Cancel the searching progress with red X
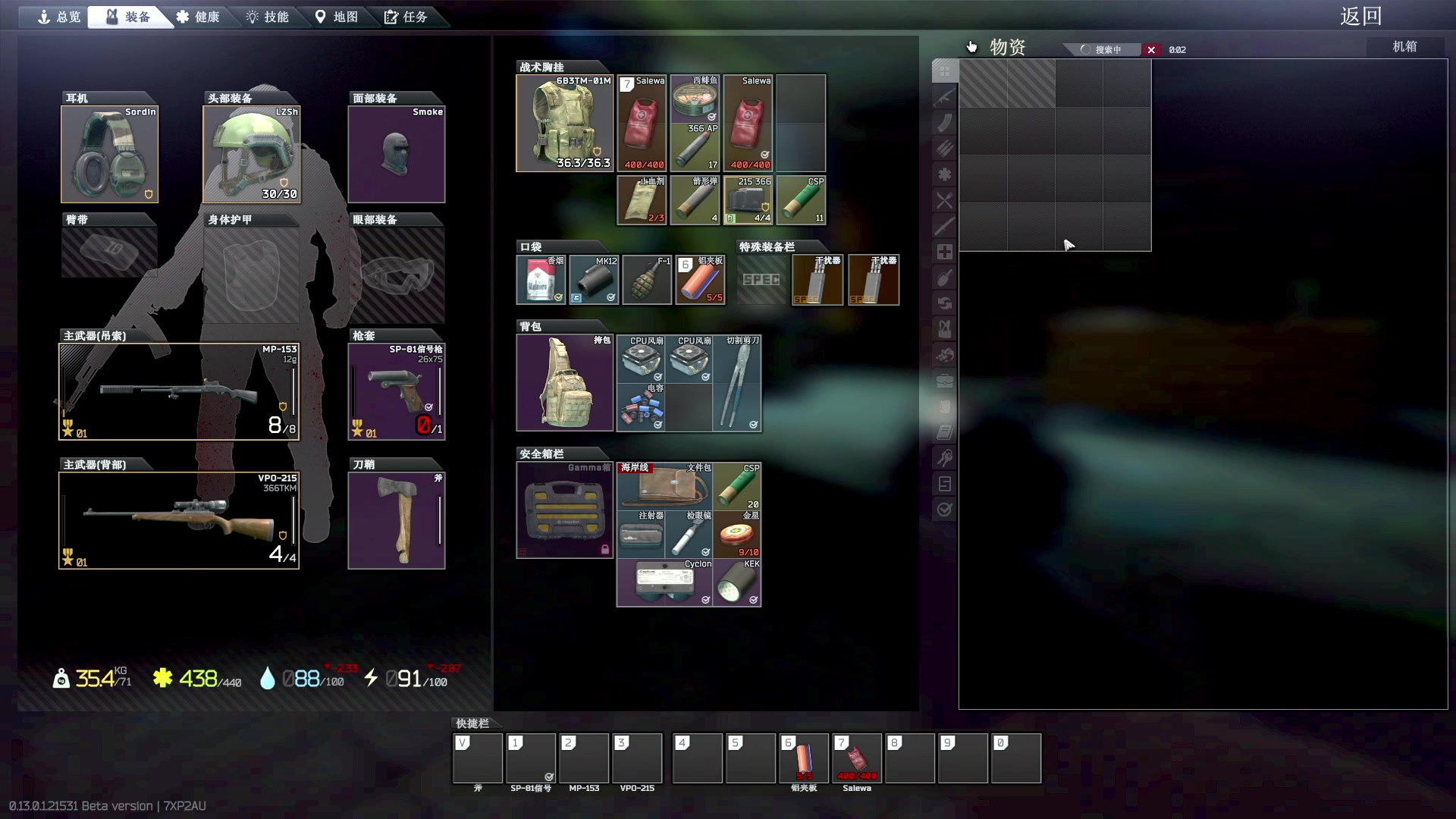 pos(1151,50)
